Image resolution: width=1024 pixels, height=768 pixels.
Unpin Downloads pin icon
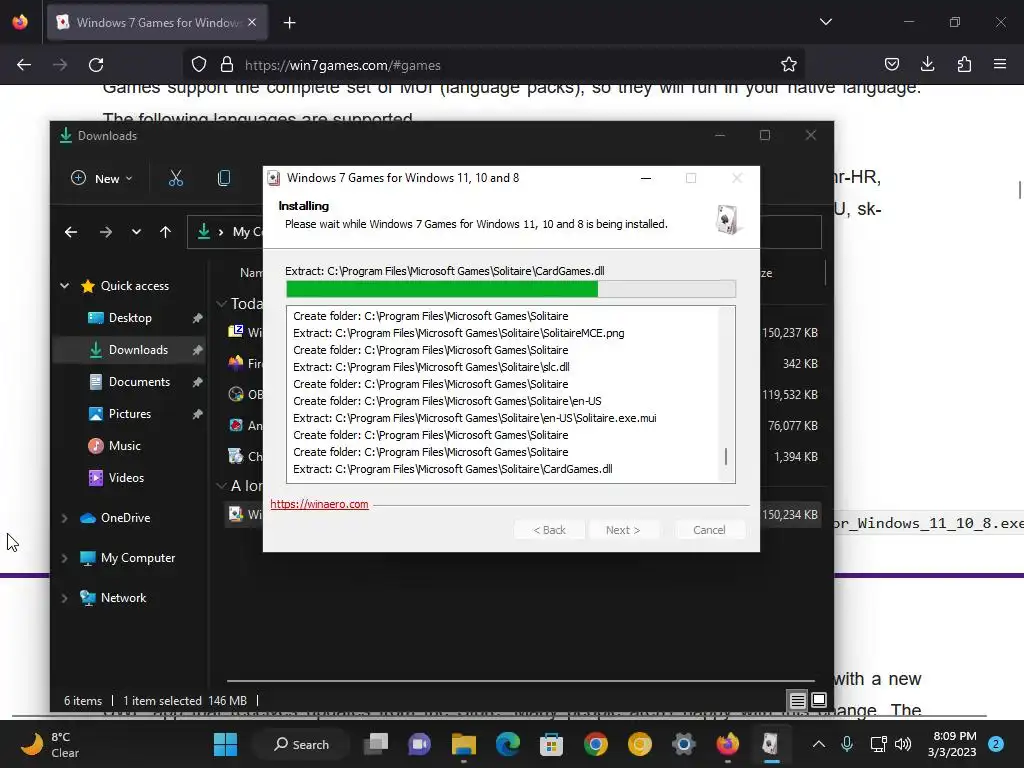pyautogui.click(x=197, y=350)
